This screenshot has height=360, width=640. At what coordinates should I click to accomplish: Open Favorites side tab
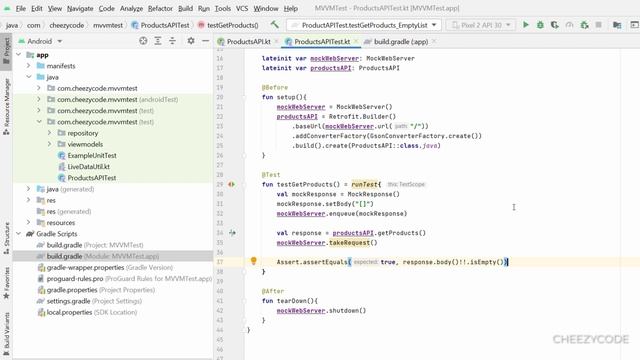tap(6, 283)
